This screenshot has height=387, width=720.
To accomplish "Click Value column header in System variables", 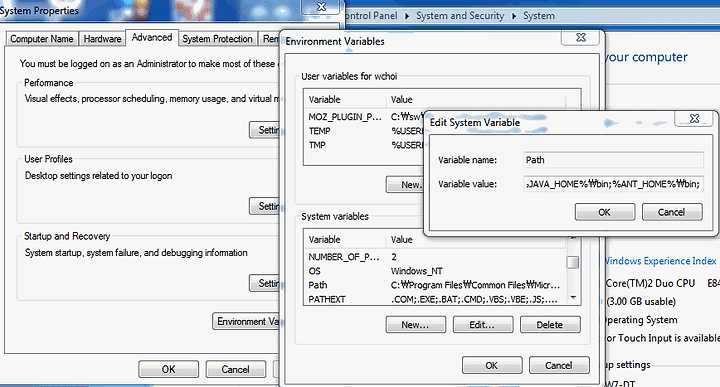I will (x=476, y=240).
